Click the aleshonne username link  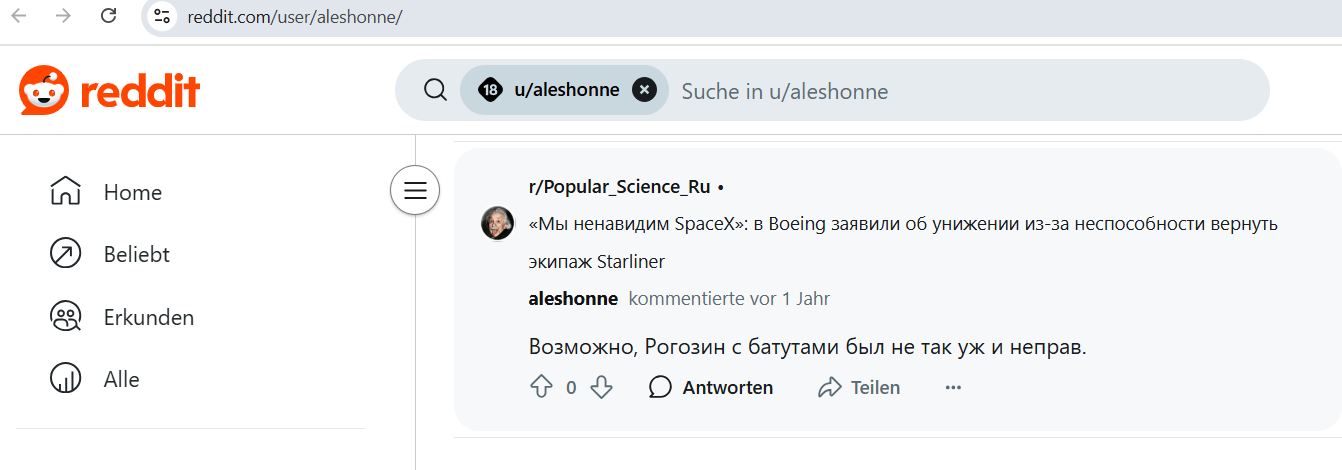coord(573,298)
